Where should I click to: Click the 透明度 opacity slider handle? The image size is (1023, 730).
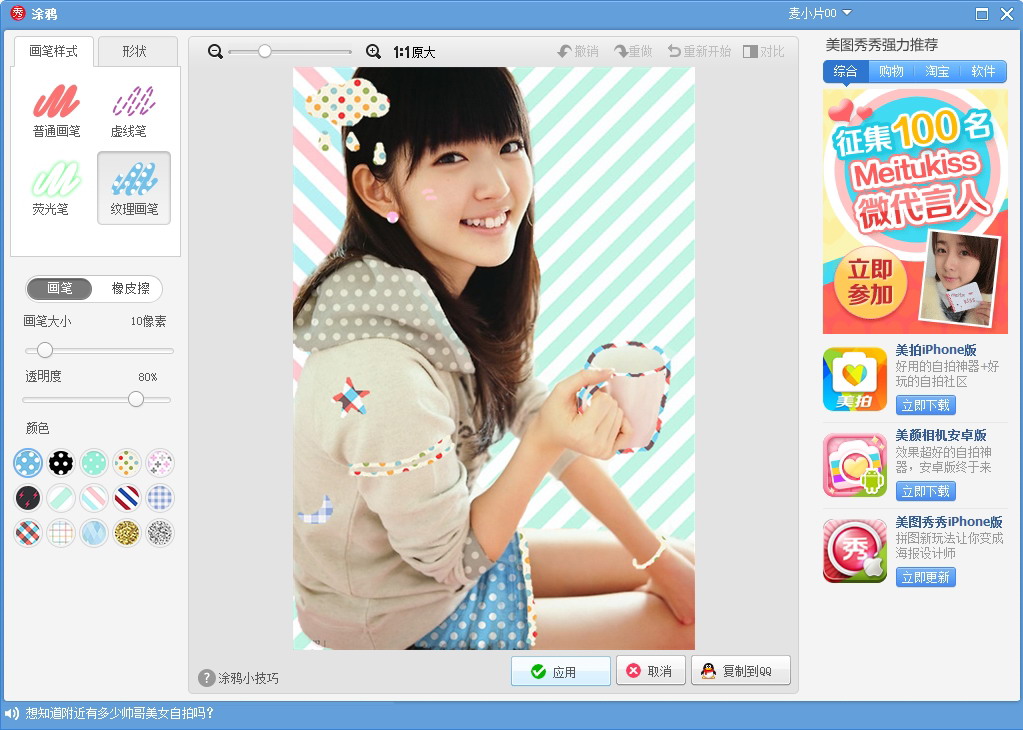[x=136, y=399]
